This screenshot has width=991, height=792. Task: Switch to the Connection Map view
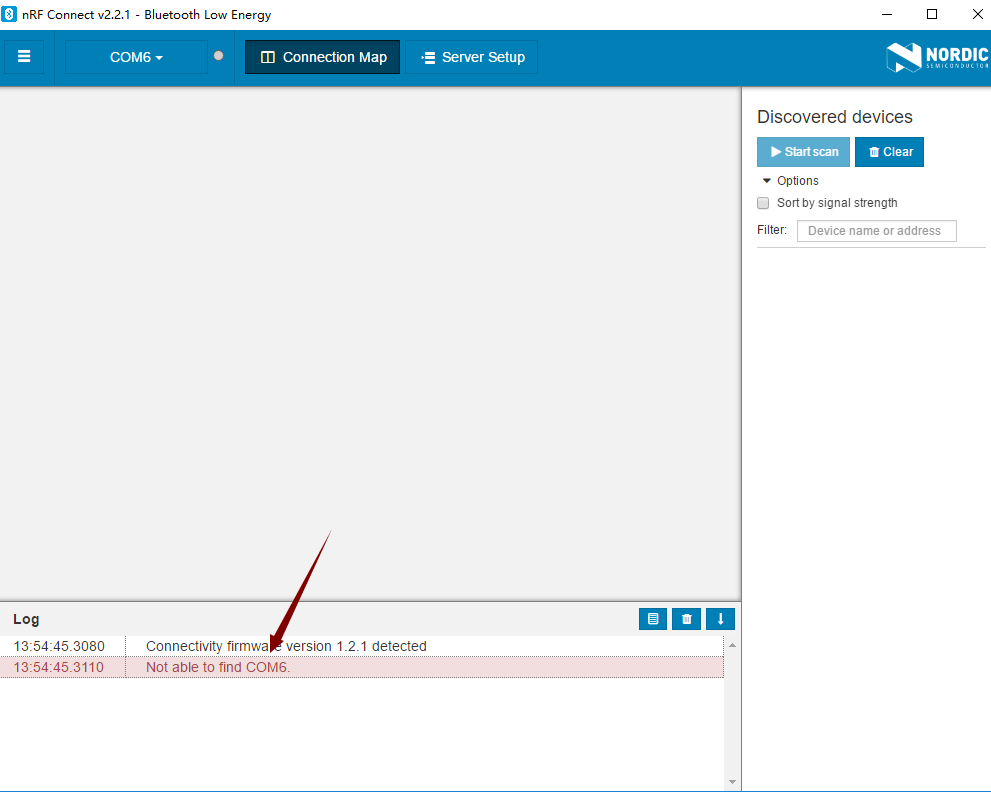click(322, 57)
